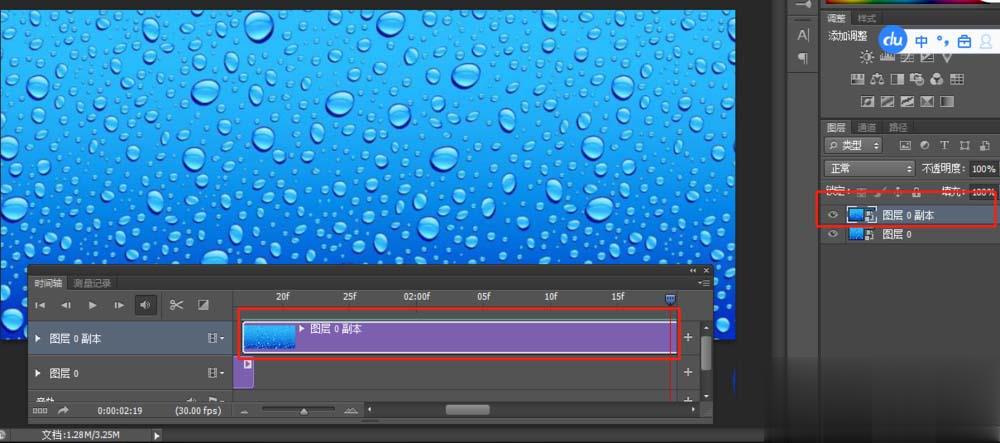
Task: Open the Character panel icon
Action: pos(804,35)
